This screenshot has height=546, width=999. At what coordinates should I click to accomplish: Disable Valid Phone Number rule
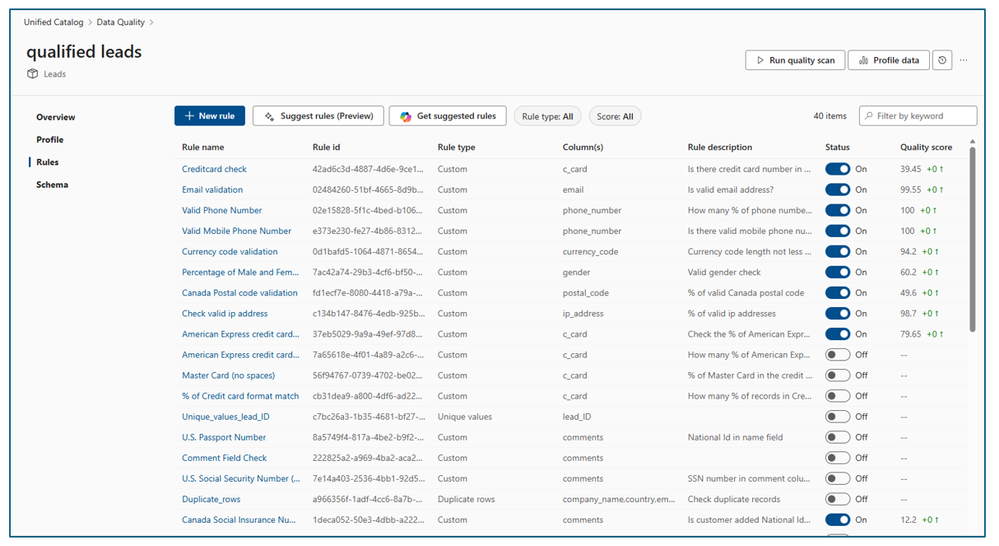[837, 210]
